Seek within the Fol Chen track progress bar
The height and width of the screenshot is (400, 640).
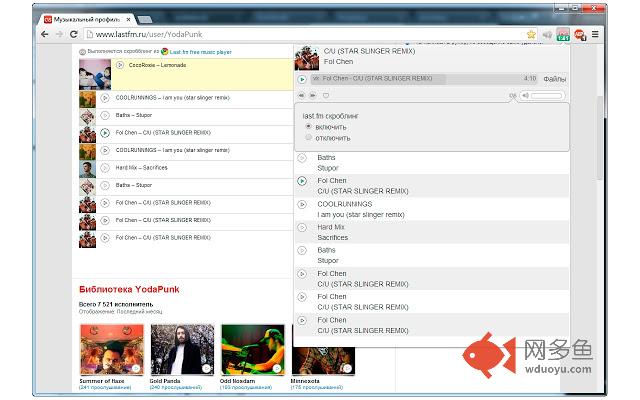click(x=424, y=79)
